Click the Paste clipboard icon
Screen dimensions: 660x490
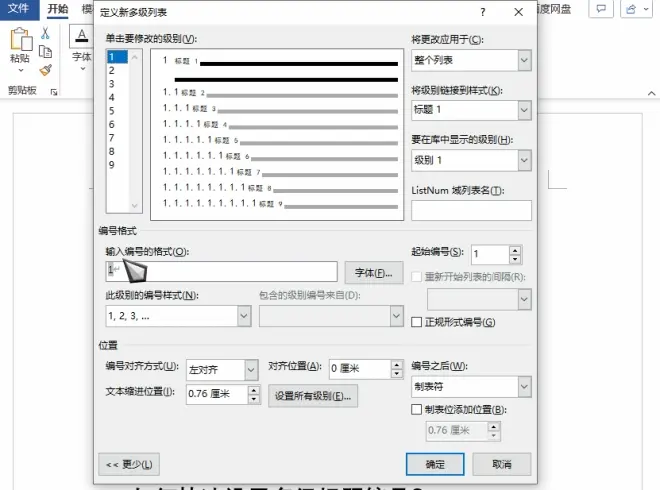click(x=21, y=39)
